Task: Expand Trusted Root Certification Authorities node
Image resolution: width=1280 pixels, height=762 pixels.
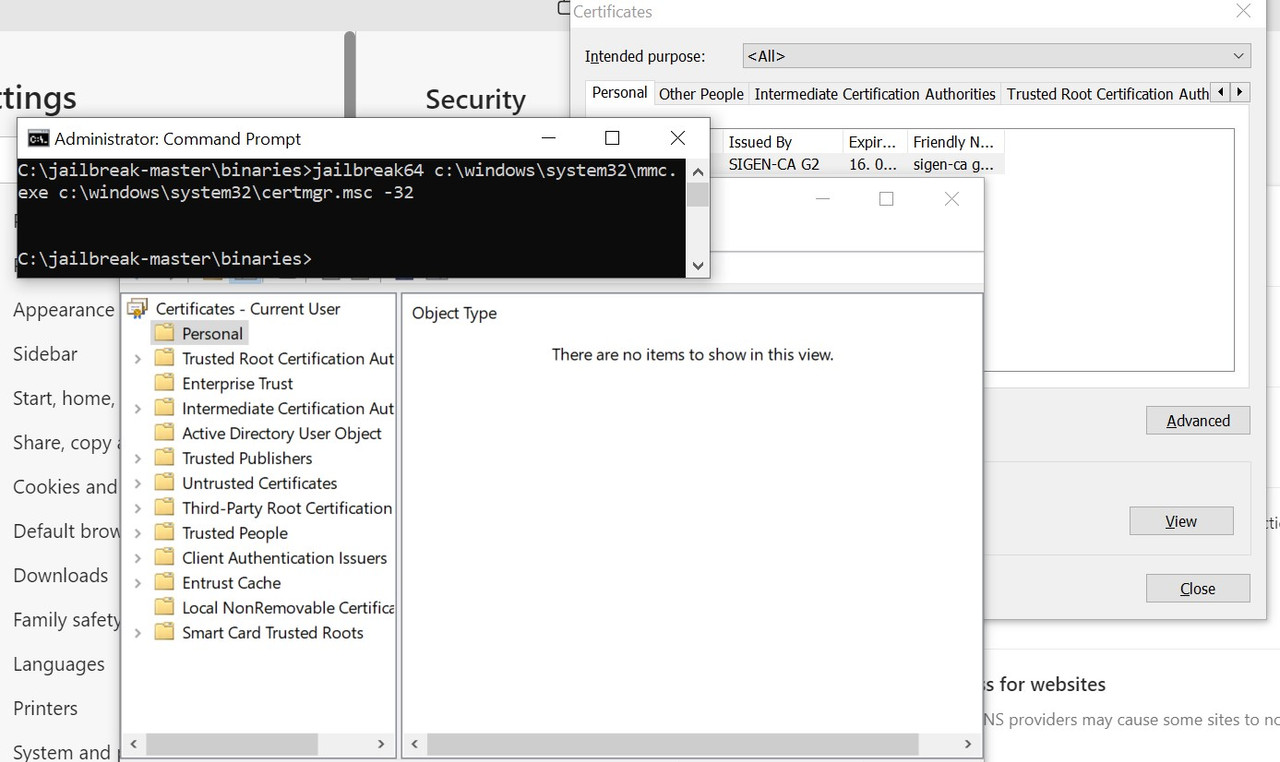Action: [138, 359]
